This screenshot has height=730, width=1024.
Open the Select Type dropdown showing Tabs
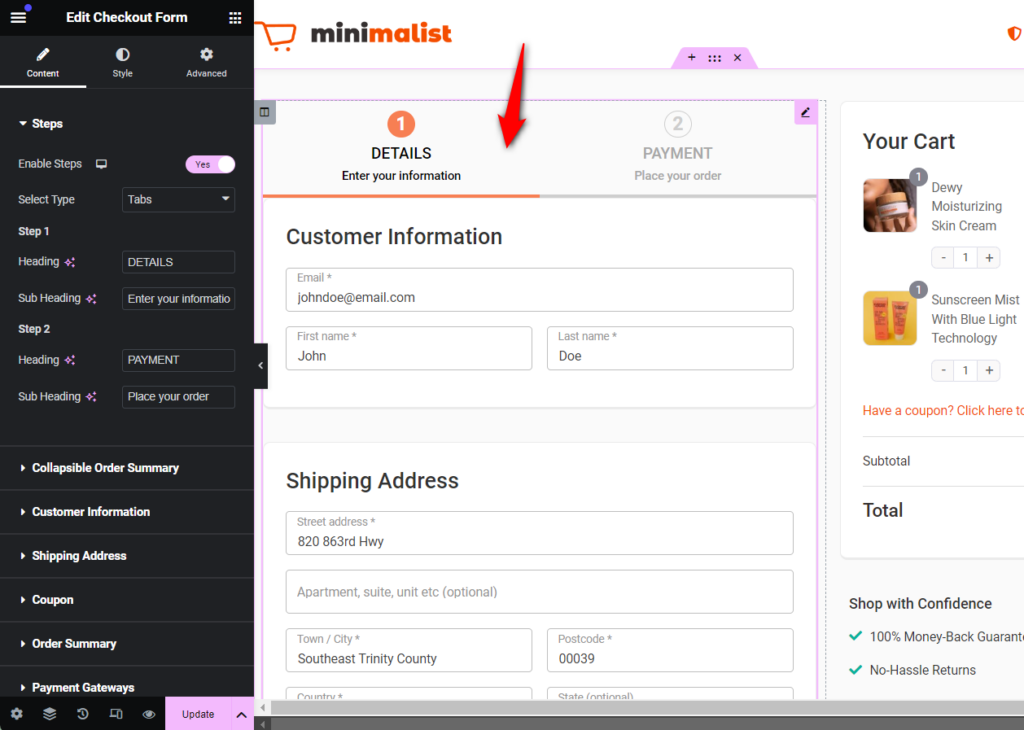pyautogui.click(x=178, y=199)
